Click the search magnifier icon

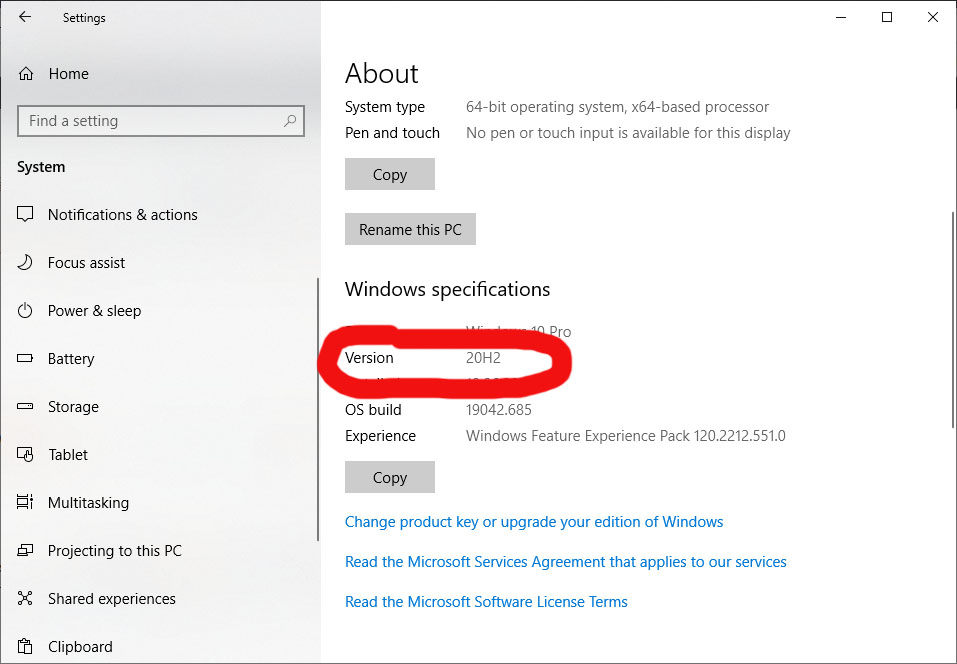(290, 121)
